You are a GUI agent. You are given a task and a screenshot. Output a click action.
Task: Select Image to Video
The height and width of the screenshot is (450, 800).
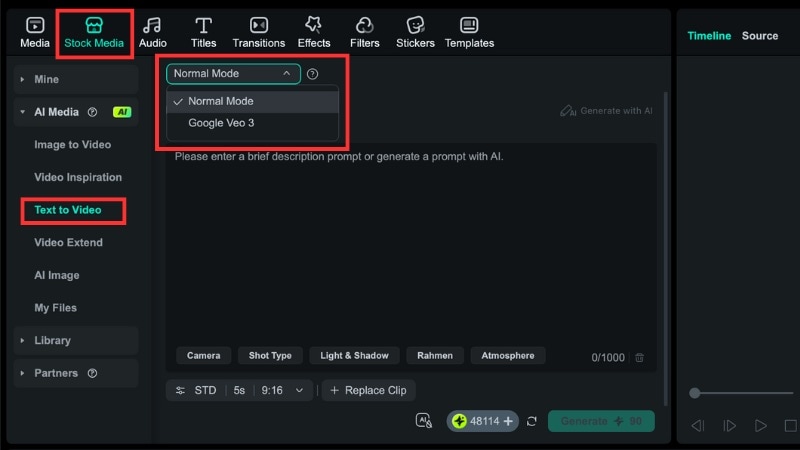click(72, 144)
